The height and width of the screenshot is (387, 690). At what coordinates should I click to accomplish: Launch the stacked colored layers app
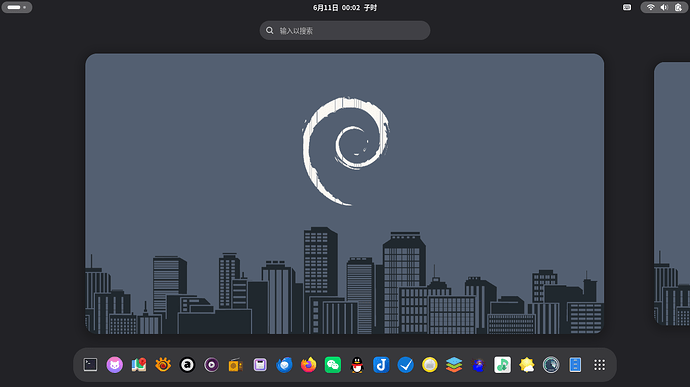(454, 365)
